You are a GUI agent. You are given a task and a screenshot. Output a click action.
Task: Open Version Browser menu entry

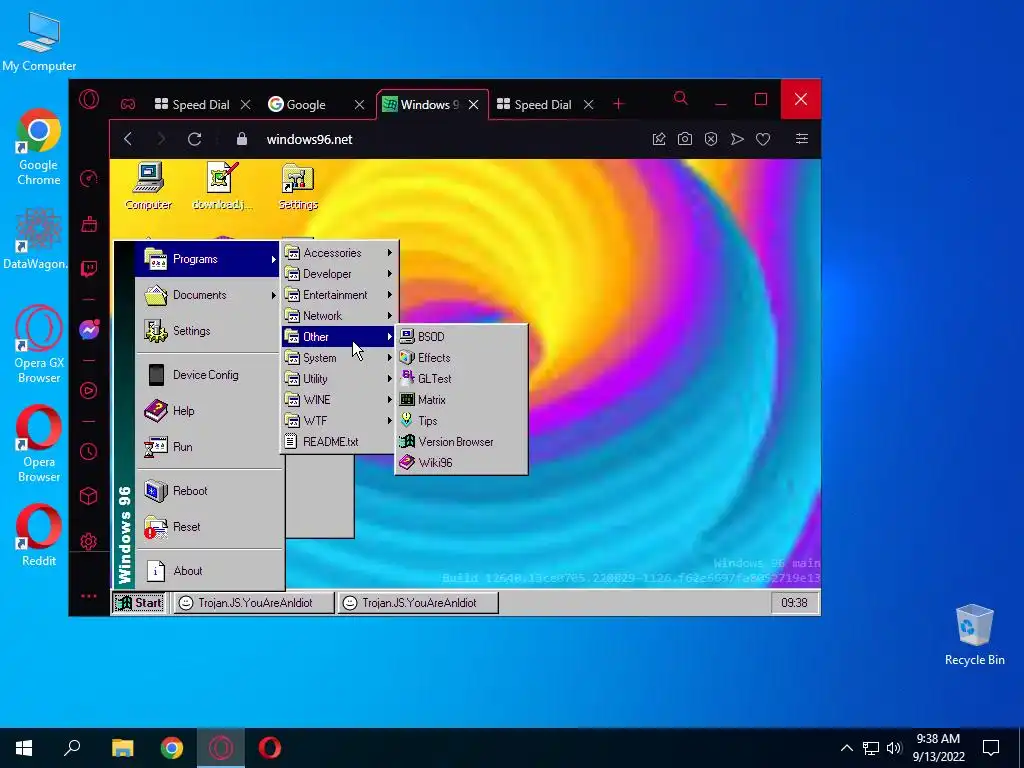pyautogui.click(x=462, y=441)
